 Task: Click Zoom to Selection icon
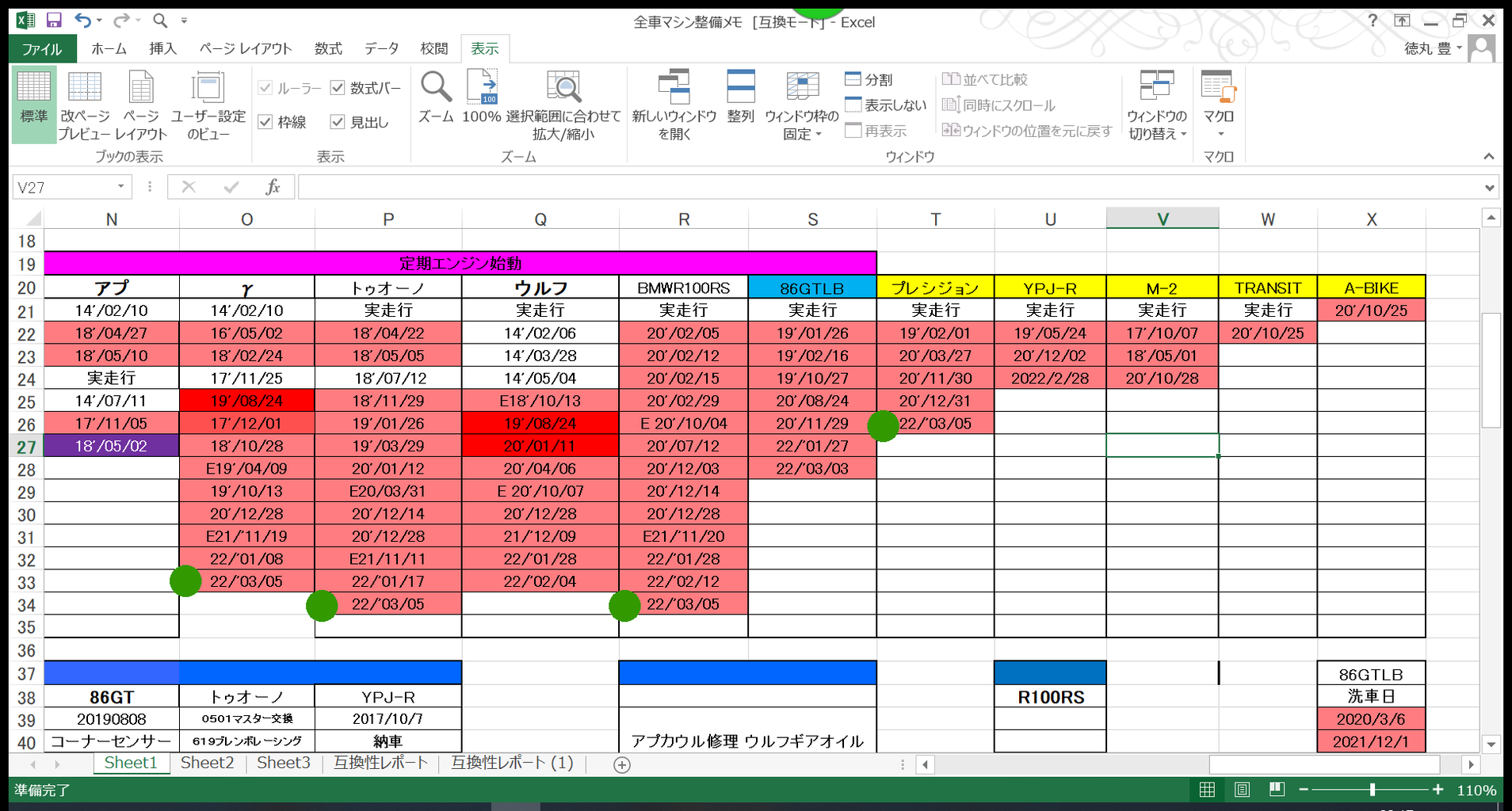click(563, 87)
